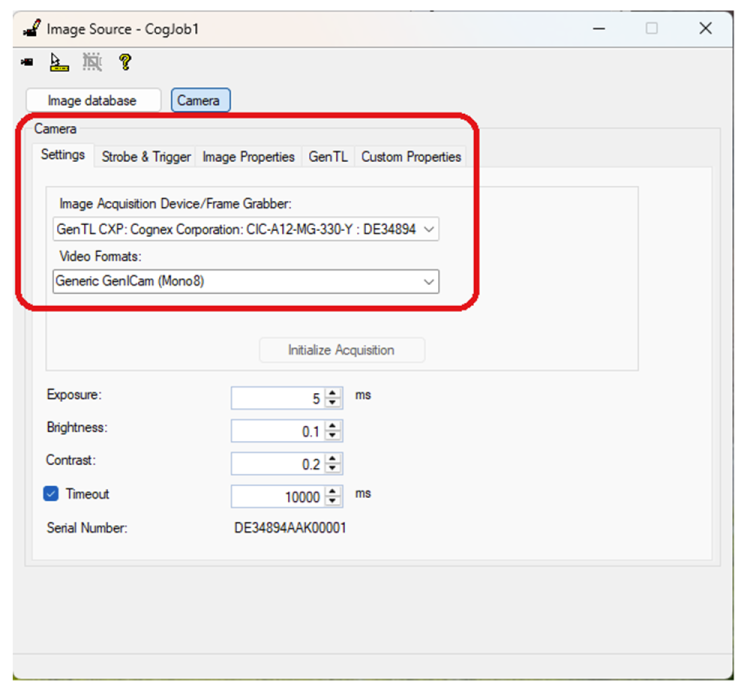Click the yellow pointer tool icon
Screen dimensions: 740x689
[x=58, y=63]
